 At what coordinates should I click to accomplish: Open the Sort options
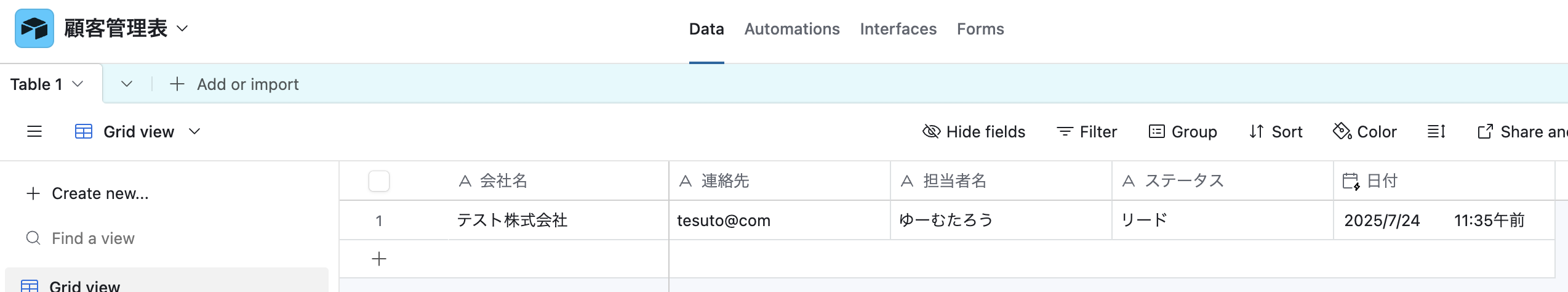[1276, 132]
